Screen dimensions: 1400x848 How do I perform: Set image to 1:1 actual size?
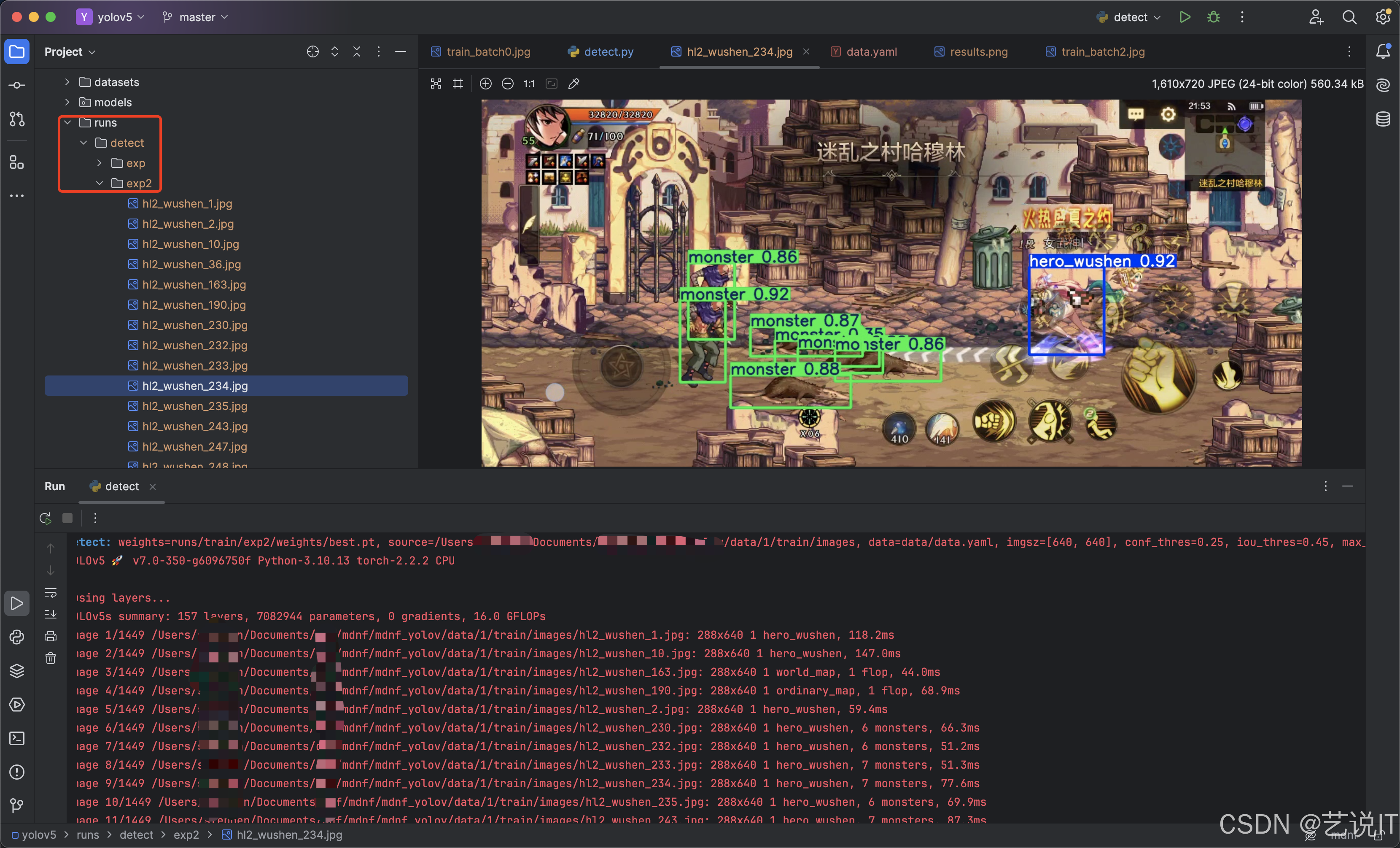529,84
